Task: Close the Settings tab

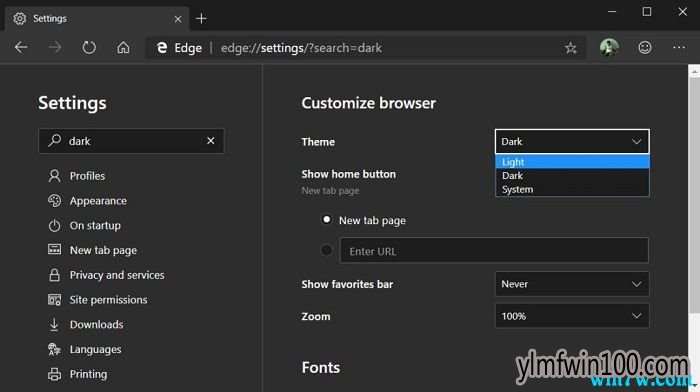Action: coord(178,19)
